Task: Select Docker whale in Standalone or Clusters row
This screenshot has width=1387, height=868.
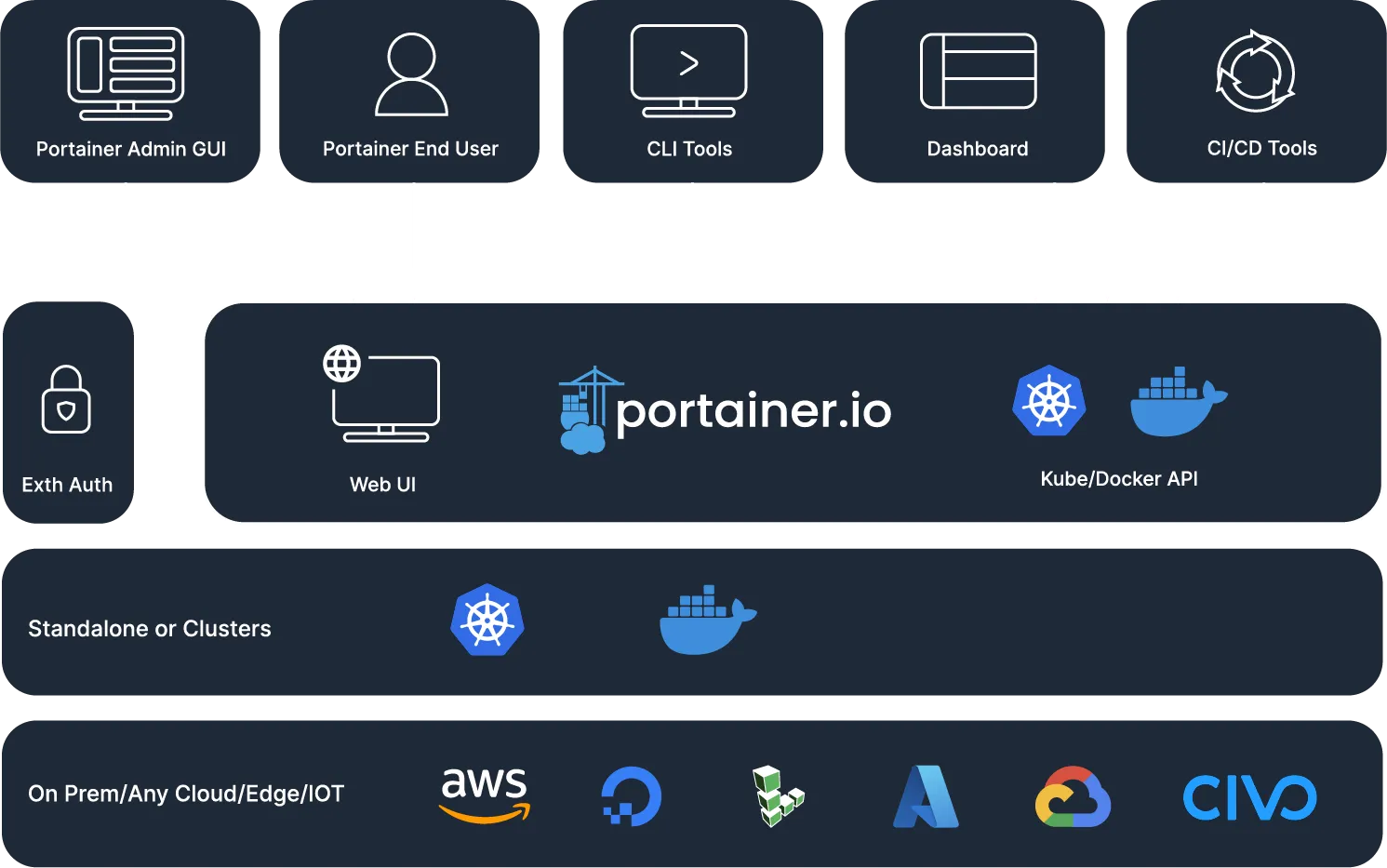Action: (708, 620)
